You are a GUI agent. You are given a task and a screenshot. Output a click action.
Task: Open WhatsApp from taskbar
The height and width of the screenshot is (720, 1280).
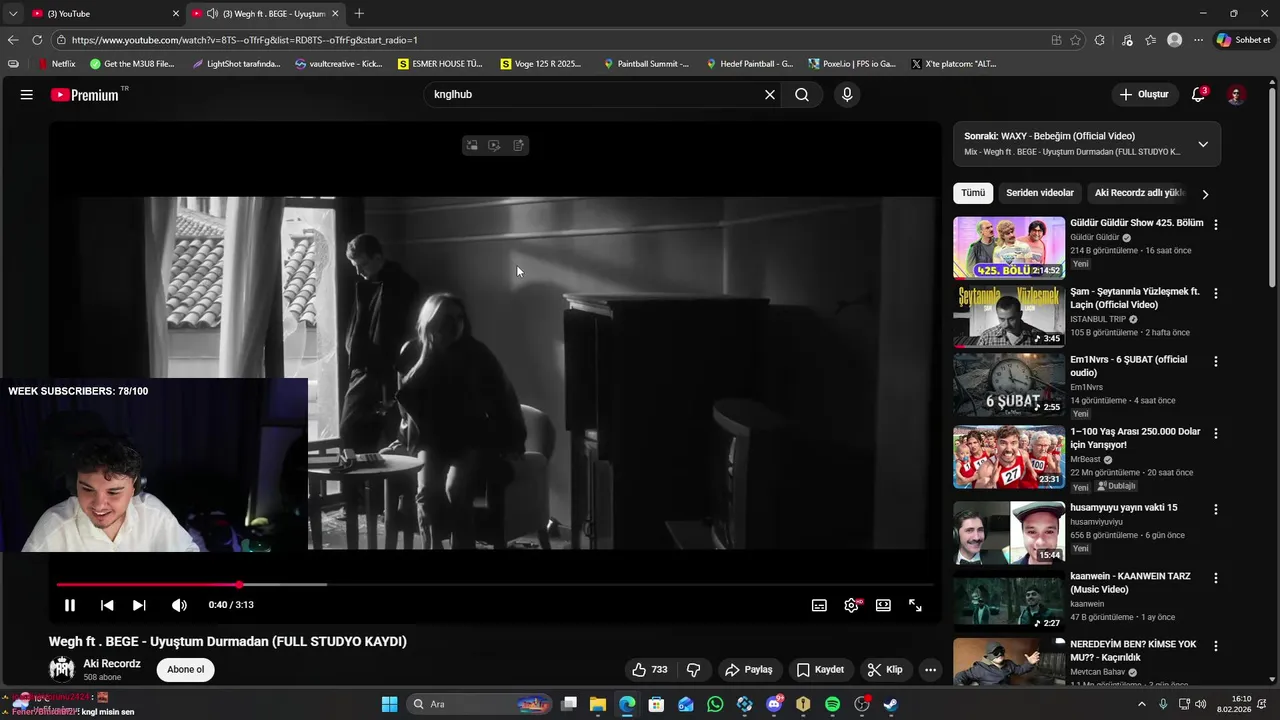point(715,705)
